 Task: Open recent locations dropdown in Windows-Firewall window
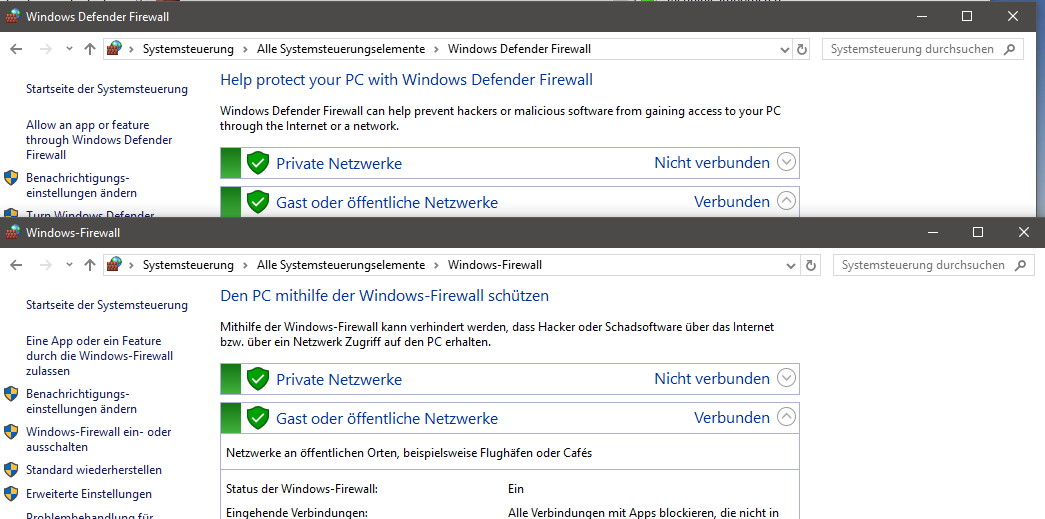pos(69,264)
